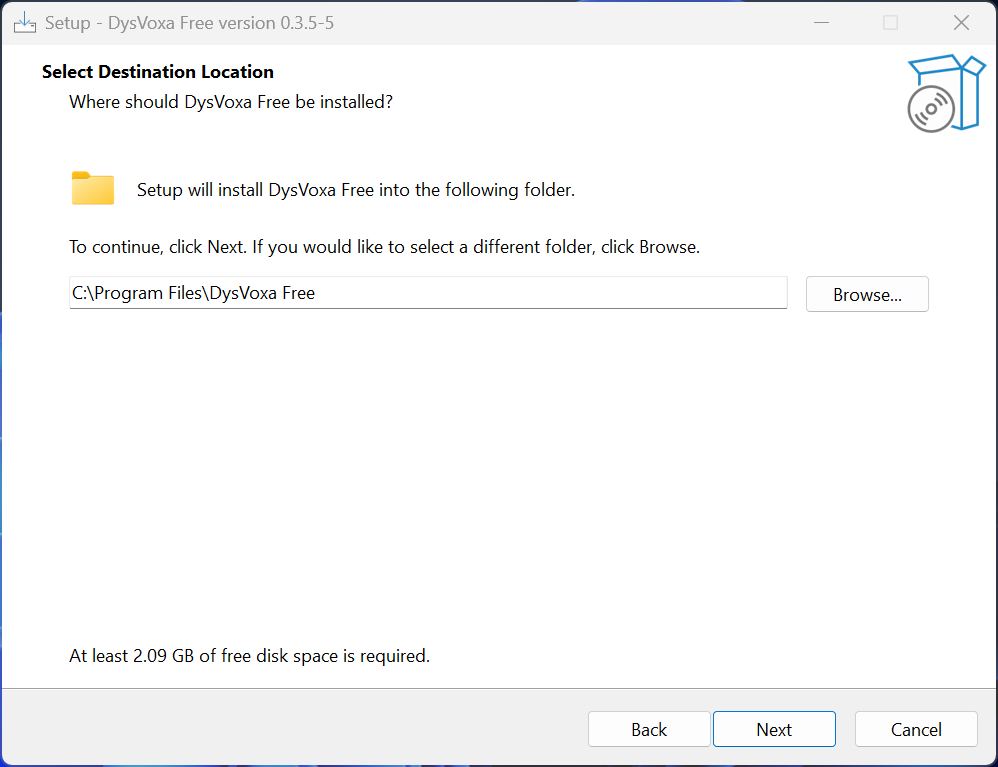Click 'Where should DysVoxa Free be installed?' text
Image resolution: width=998 pixels, height=767 pixels.
[231, 102]
